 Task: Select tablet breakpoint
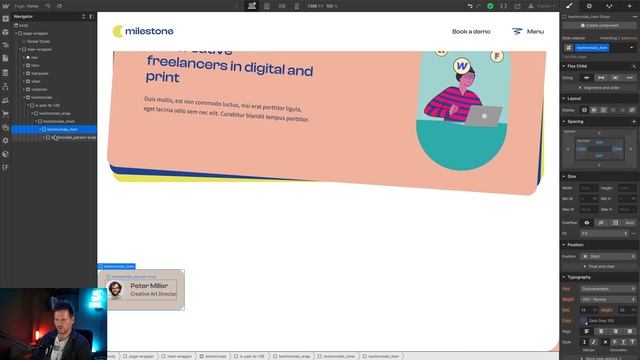click(267, 6)
